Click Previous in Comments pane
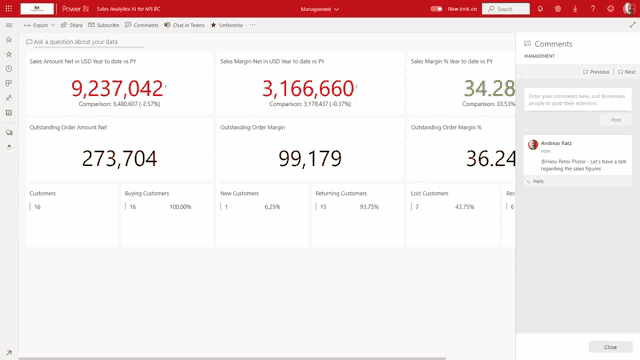 pyautogui.click(x=596, y=72)
